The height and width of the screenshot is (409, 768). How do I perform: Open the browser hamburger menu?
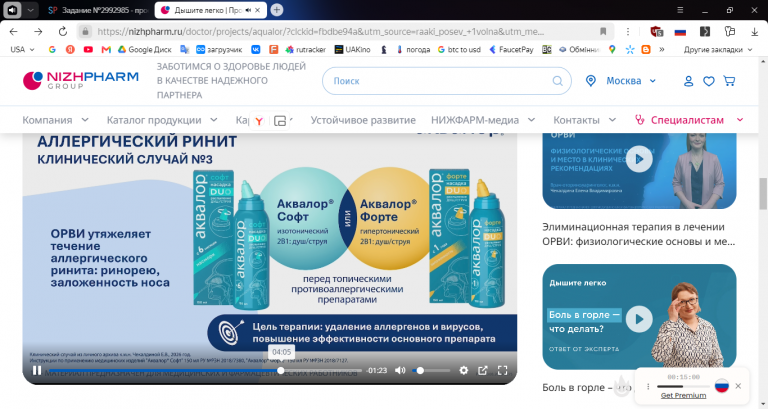point(680,10)
